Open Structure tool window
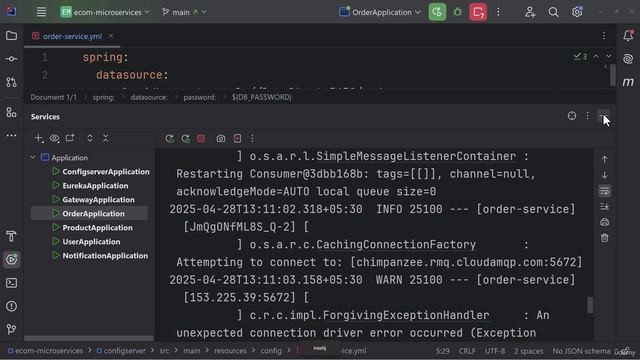The image size is (640, 360). click(x=11, y=112)
